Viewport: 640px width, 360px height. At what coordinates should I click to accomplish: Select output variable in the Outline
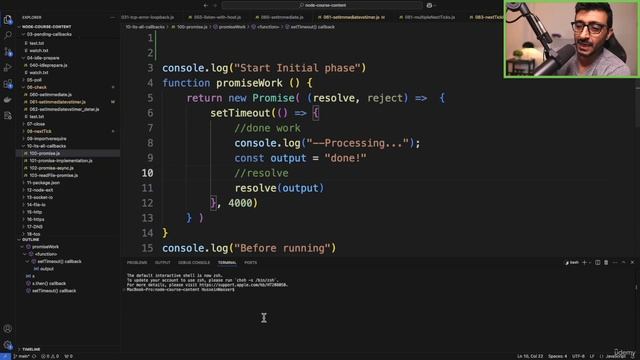[47, 269]
